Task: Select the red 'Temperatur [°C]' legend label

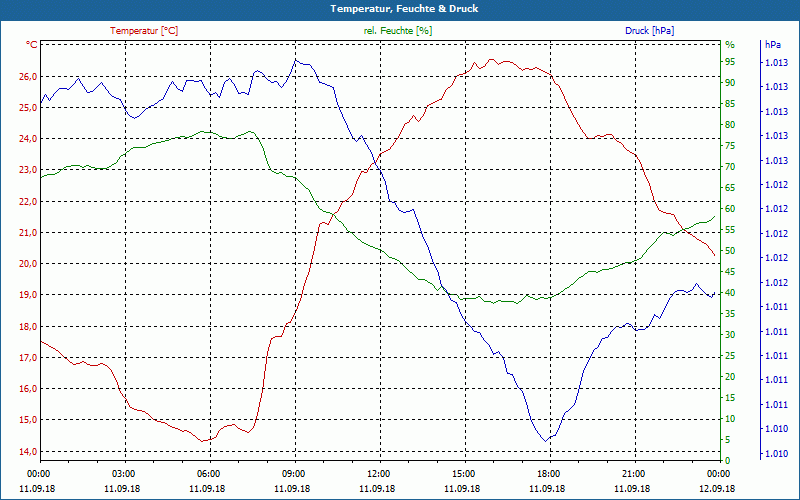Action: [x=144, y=31]
